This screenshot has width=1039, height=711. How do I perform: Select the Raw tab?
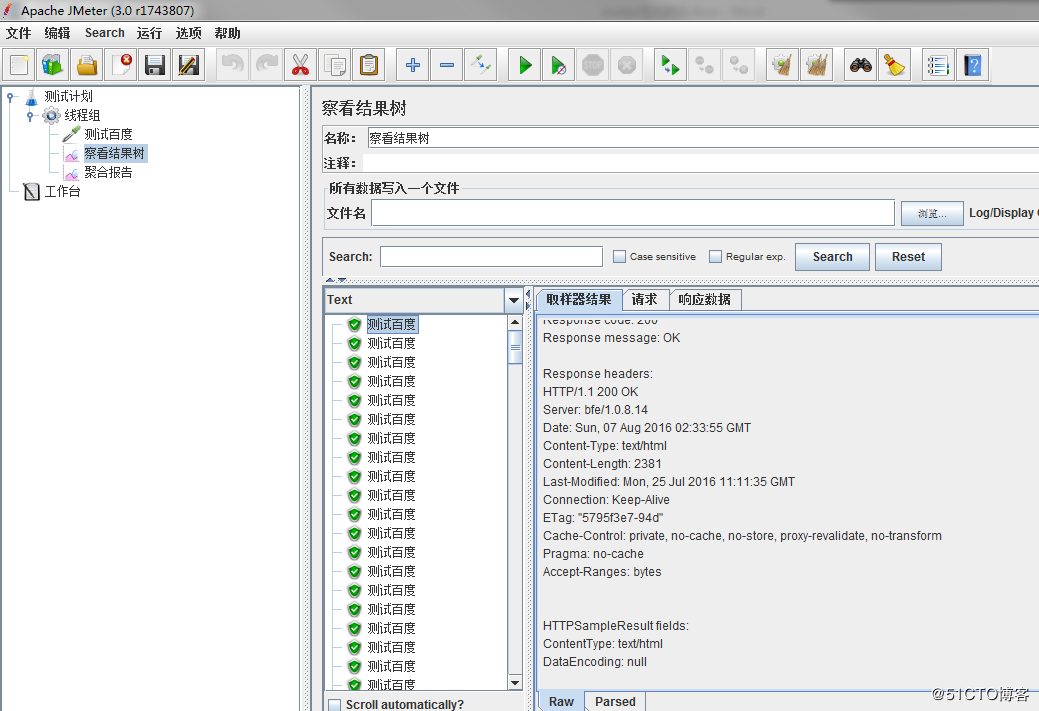(561, 702)
